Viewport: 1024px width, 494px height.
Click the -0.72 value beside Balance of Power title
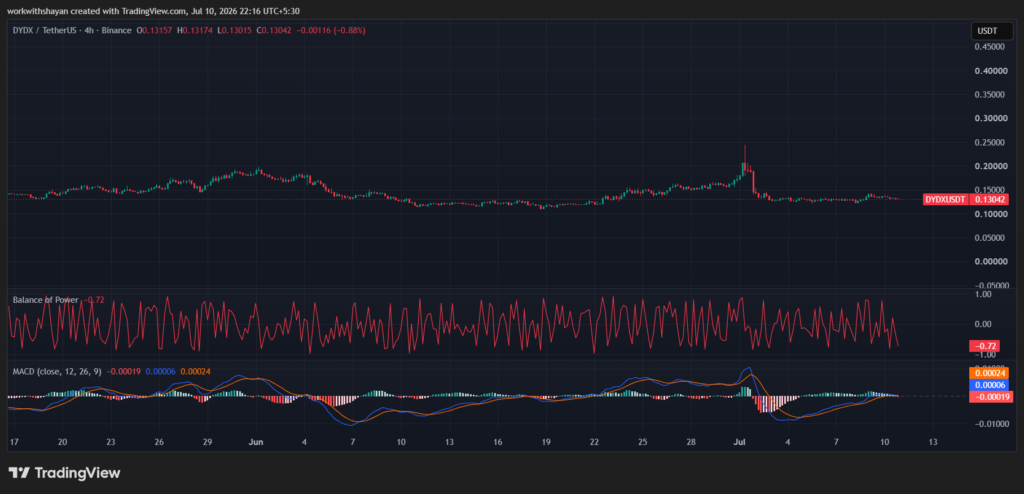pos(95,300)
